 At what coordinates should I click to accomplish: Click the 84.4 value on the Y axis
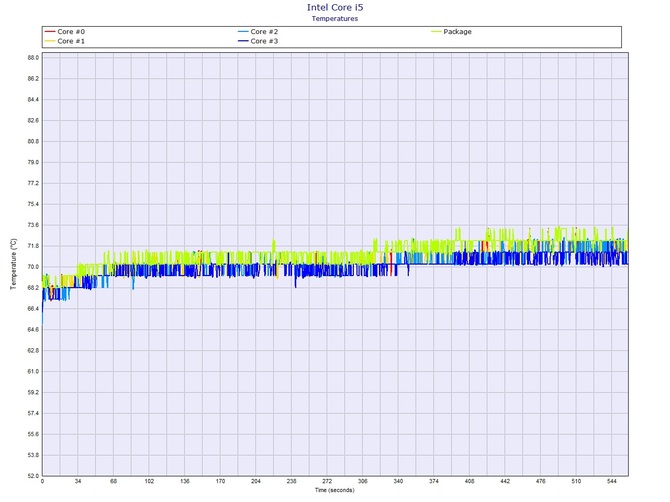[33, 100]
